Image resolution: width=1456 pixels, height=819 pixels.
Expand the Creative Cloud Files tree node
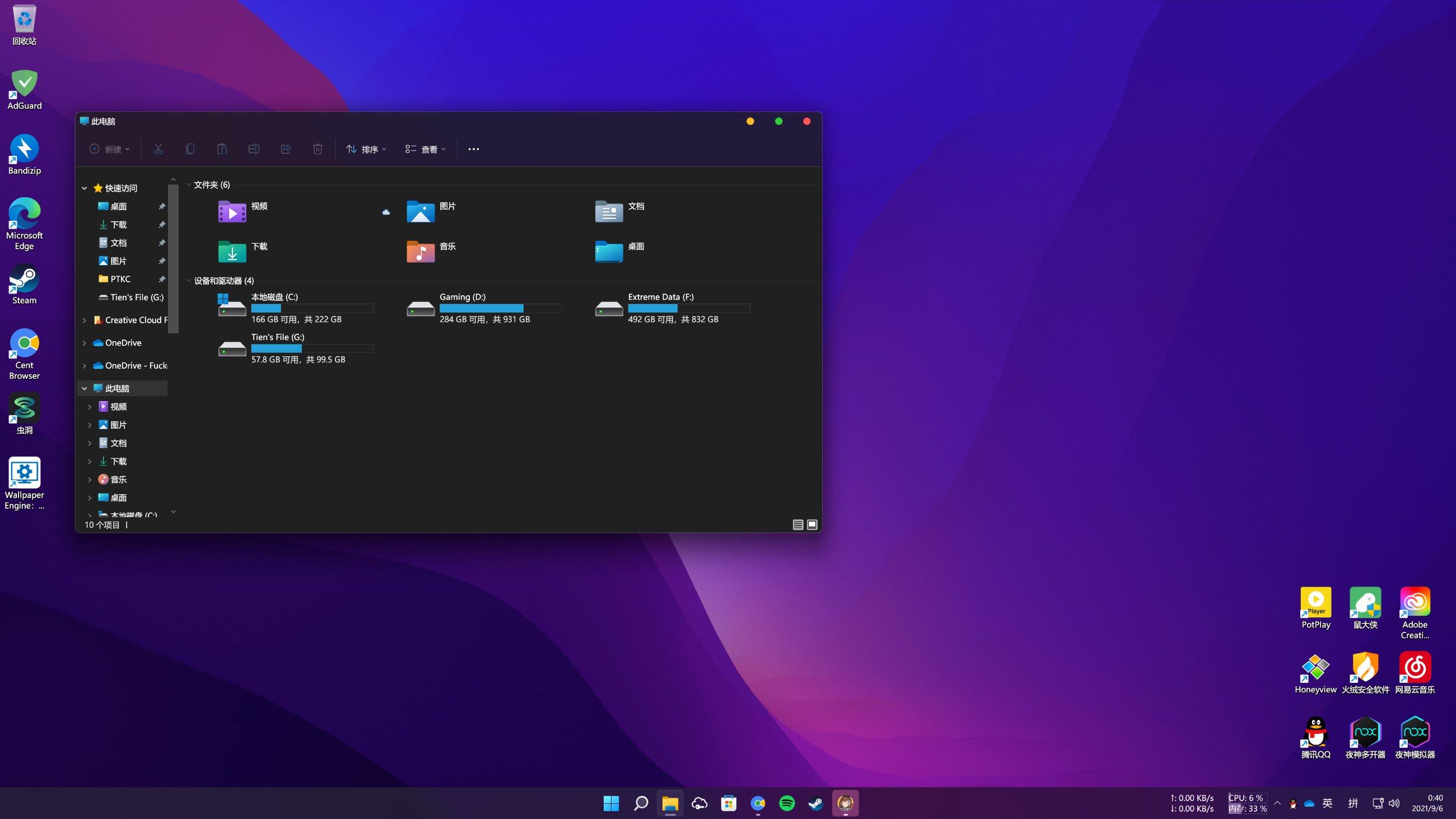click(84, 320)
